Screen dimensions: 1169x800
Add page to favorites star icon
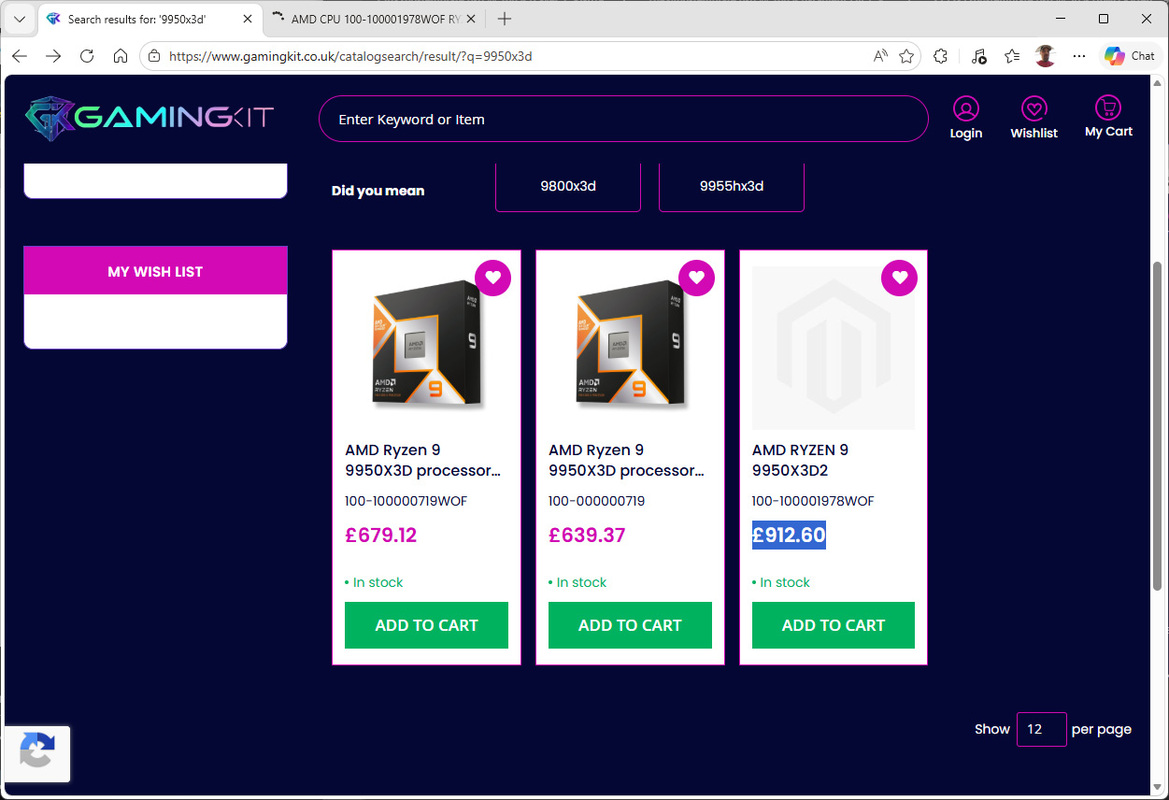tap(906, 56)
